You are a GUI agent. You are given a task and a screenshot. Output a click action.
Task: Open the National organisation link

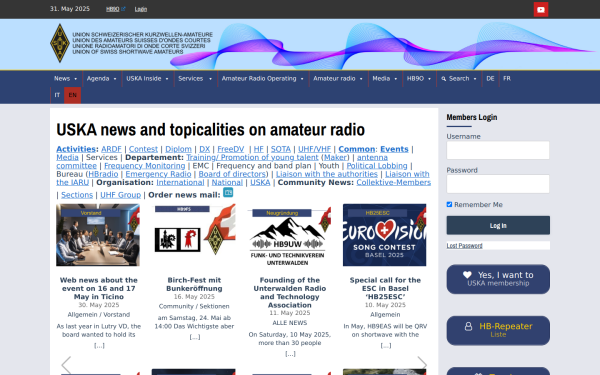pyautogui.click(x=227, y=183)
